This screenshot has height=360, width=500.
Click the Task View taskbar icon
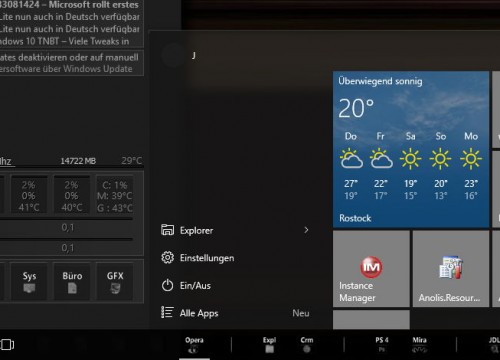click(x=7, y=344)
